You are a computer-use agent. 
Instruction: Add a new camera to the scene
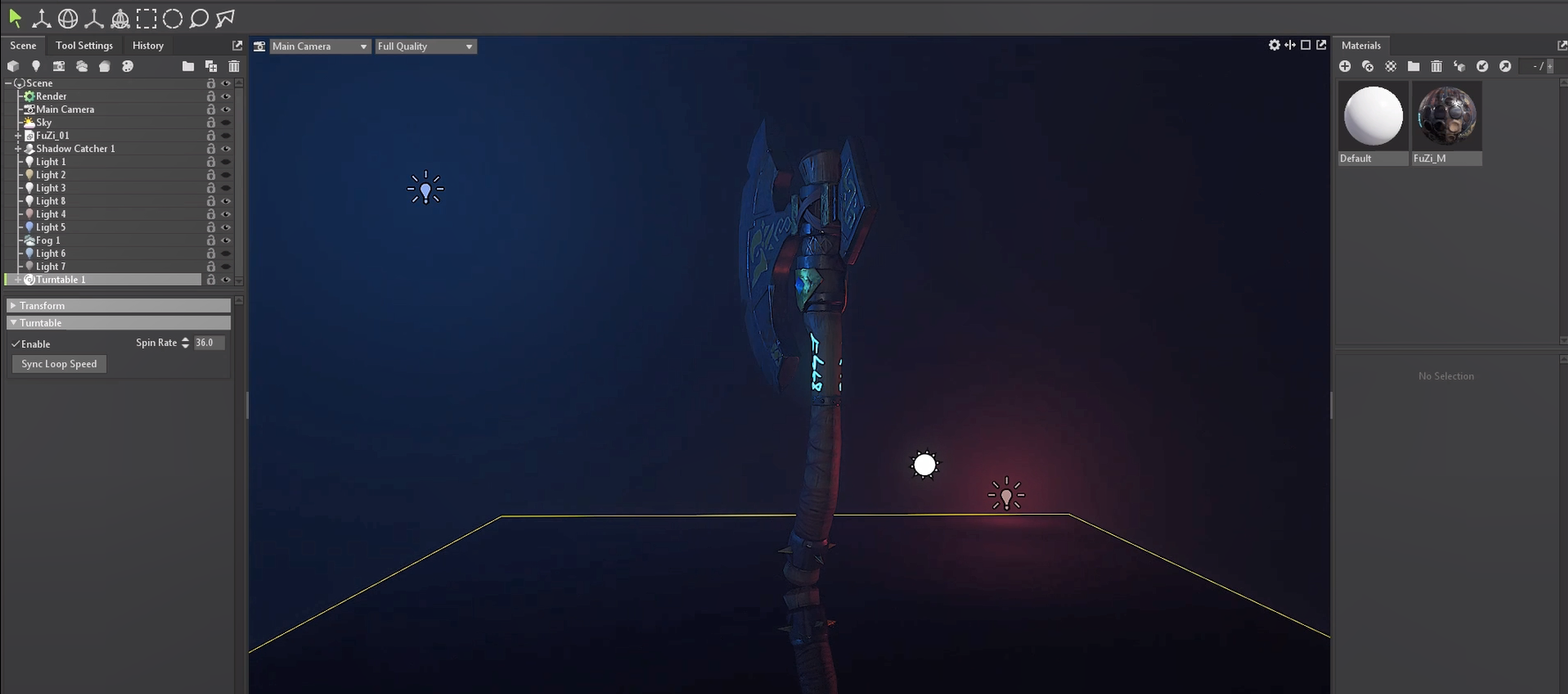(x=59, y=66)
